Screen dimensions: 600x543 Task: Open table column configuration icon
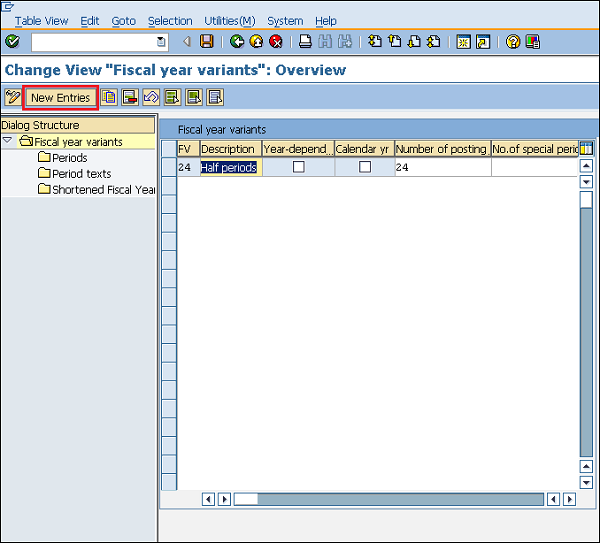(586, 149)
